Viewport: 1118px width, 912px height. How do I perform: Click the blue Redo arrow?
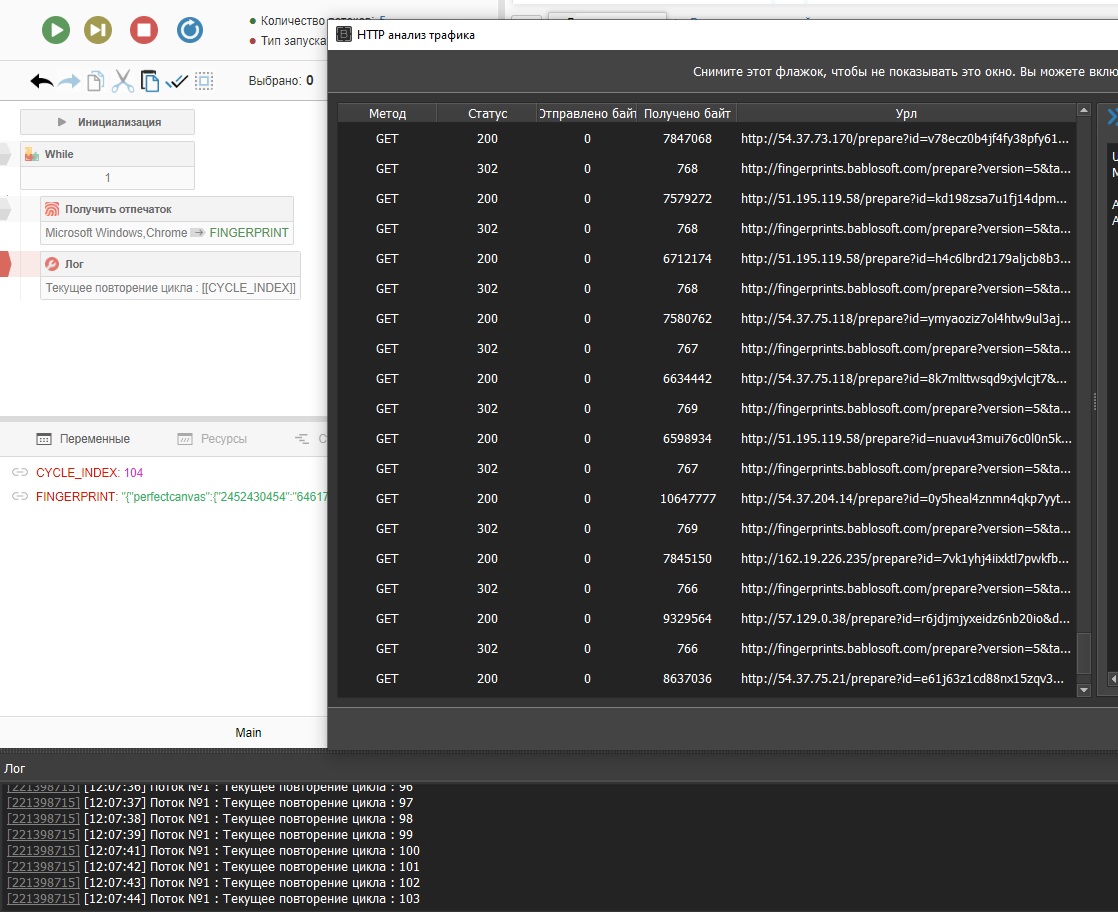point(69,81)
